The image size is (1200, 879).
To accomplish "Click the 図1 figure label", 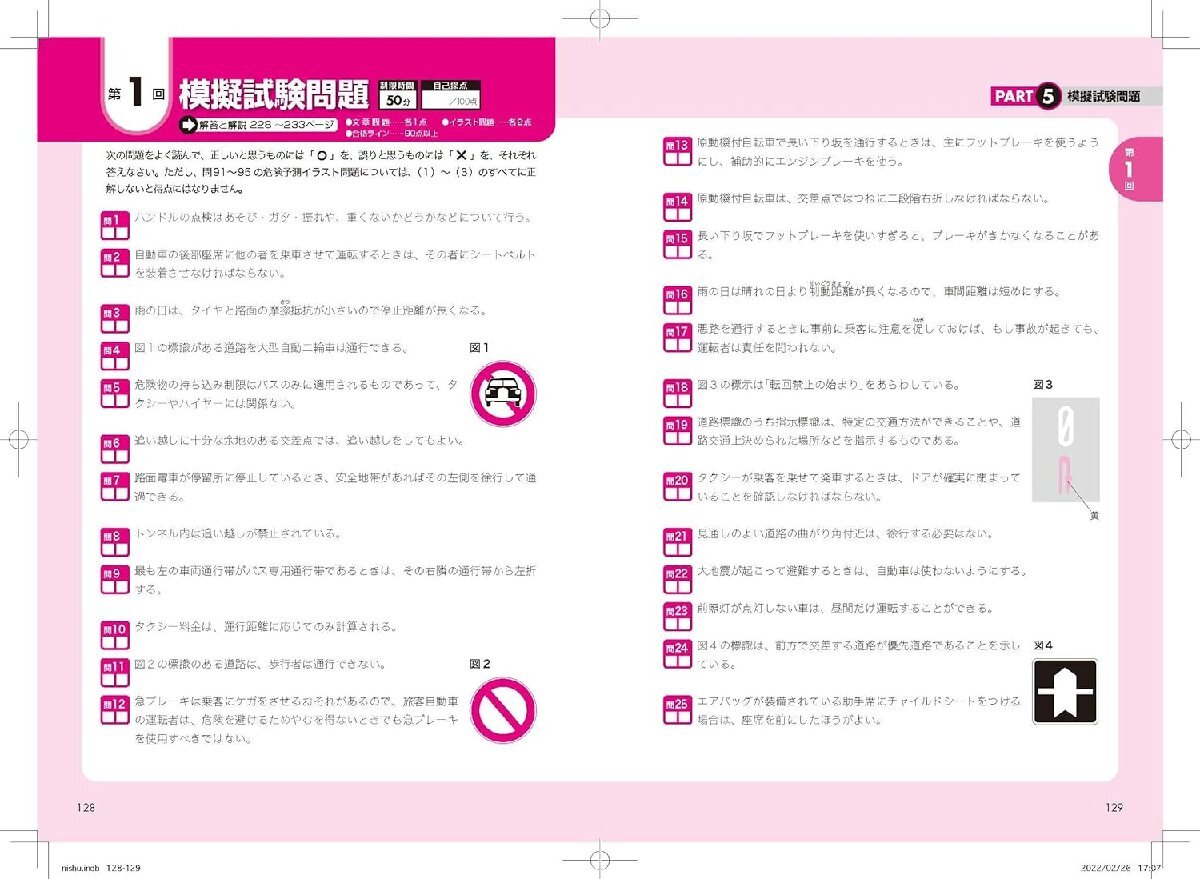I will 480,349.
